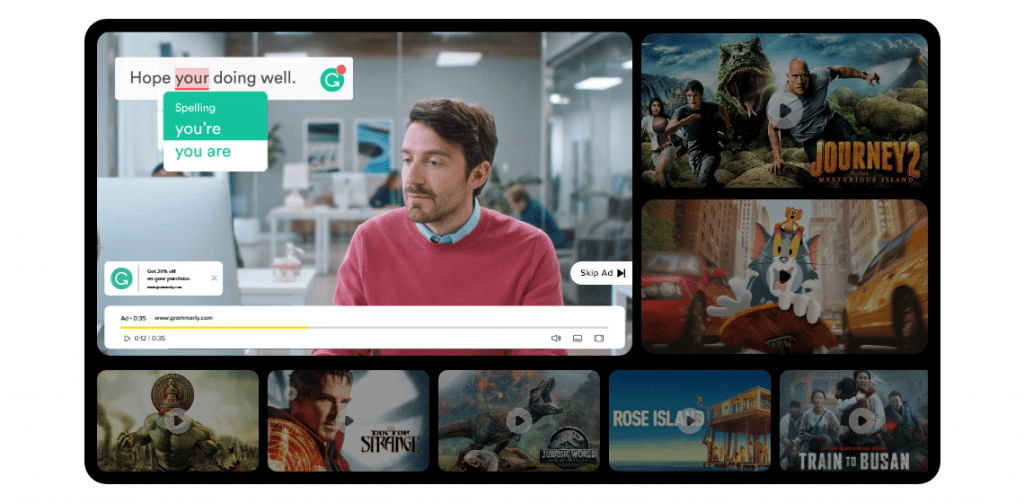The height and width of the screenshot is (503, 1024).
Task: Play the Hulk mask video thumbnail
Action: pyautogui.click(x=178, y=421)
